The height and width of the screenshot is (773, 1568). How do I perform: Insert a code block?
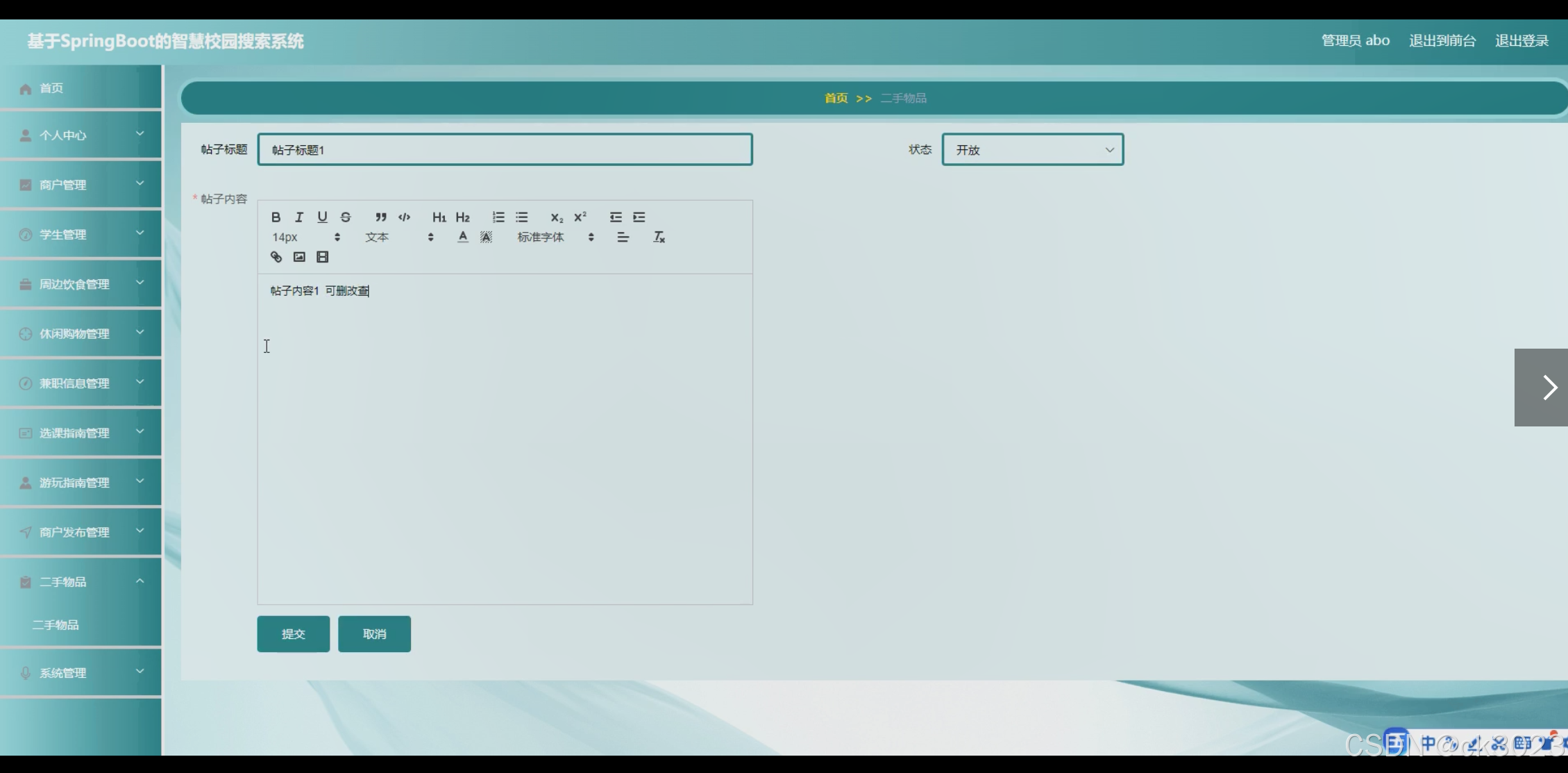[x=405, y=217]
